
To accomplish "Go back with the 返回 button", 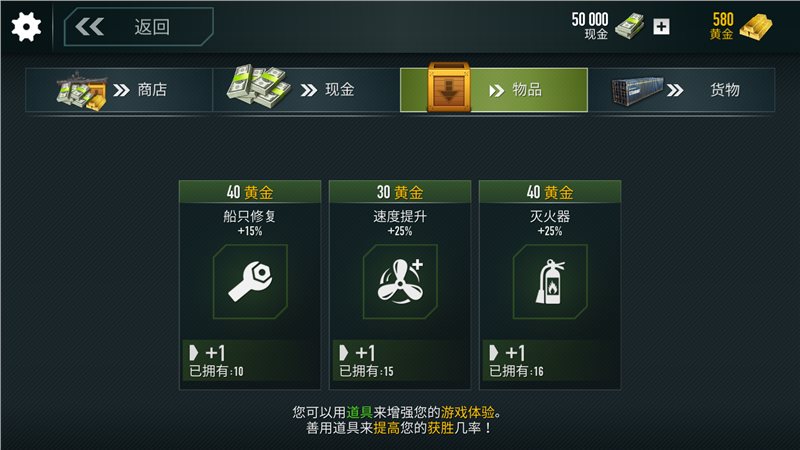I will [139, 27].
